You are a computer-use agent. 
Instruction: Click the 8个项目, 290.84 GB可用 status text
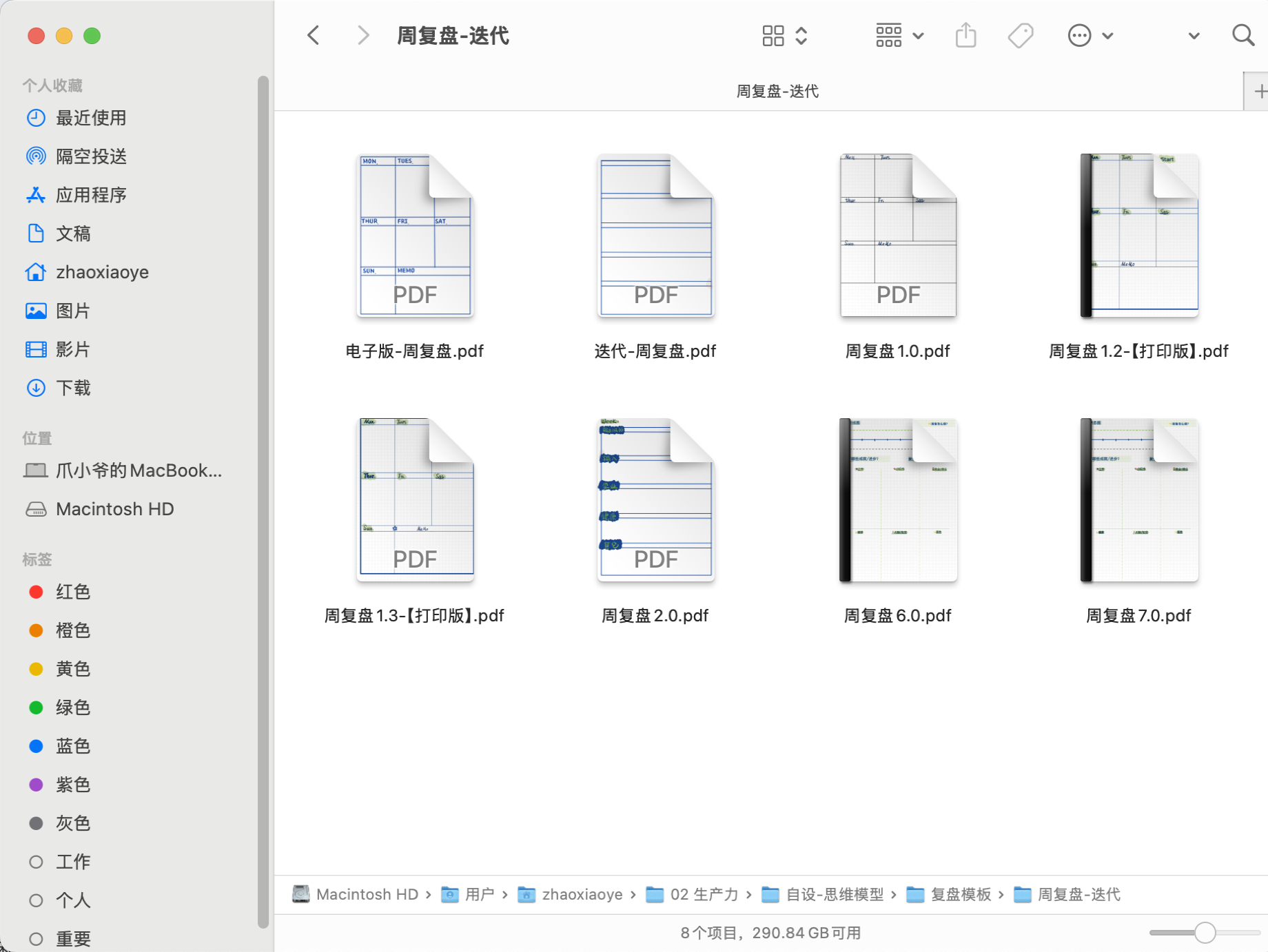tap(770, 933)
